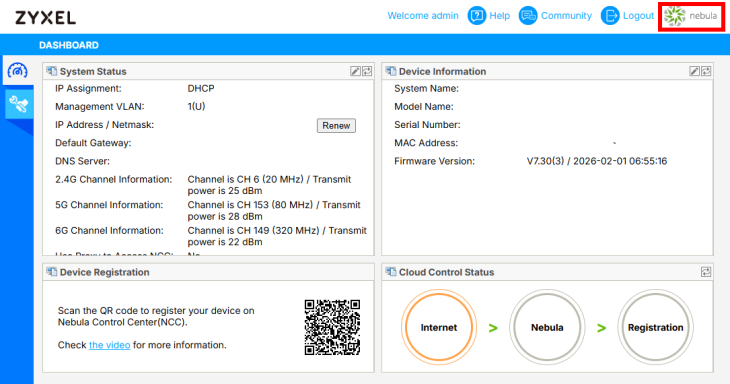Click the Nebula status circle
The image size is (730, 384).
click(x=547, y=327)
